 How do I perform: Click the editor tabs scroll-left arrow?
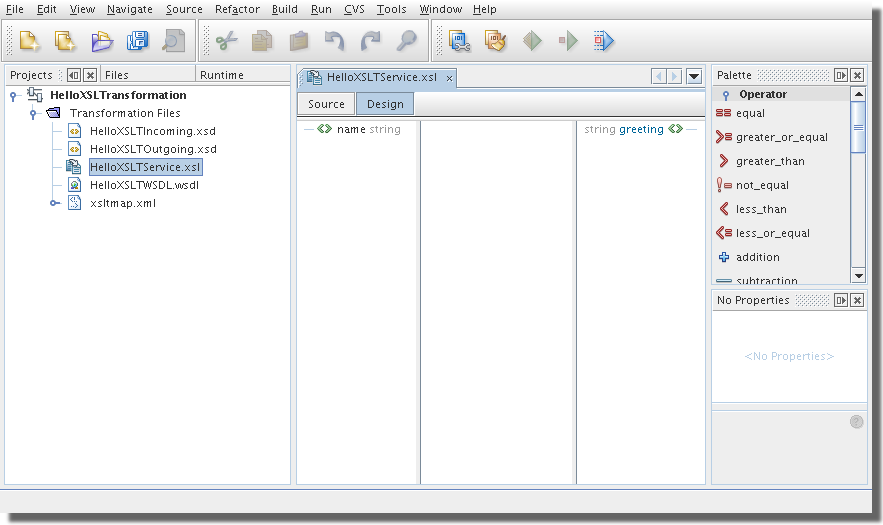point(658,76)
